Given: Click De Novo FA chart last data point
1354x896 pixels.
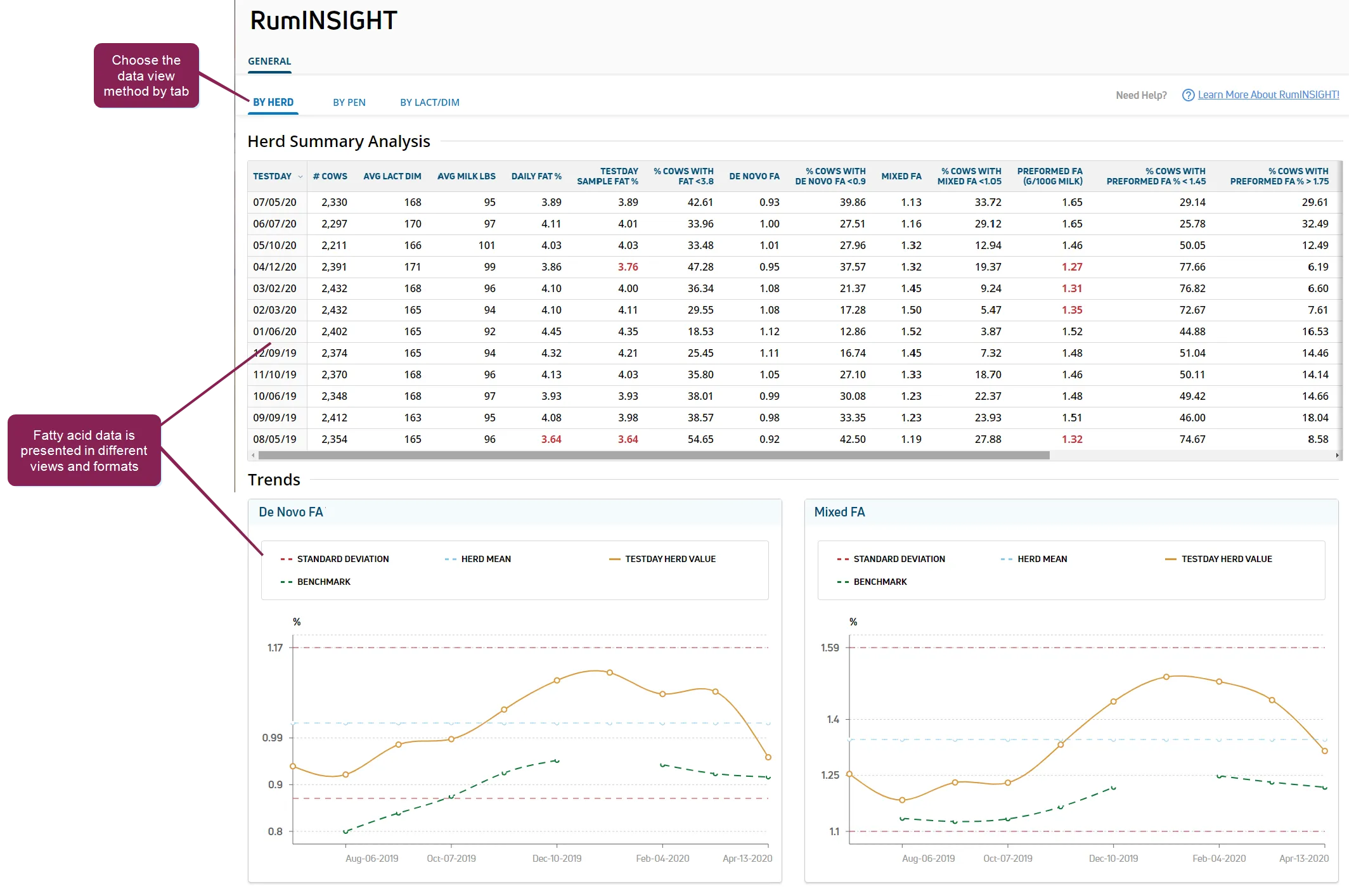Looking at the screenshot, I should [768, 758].
